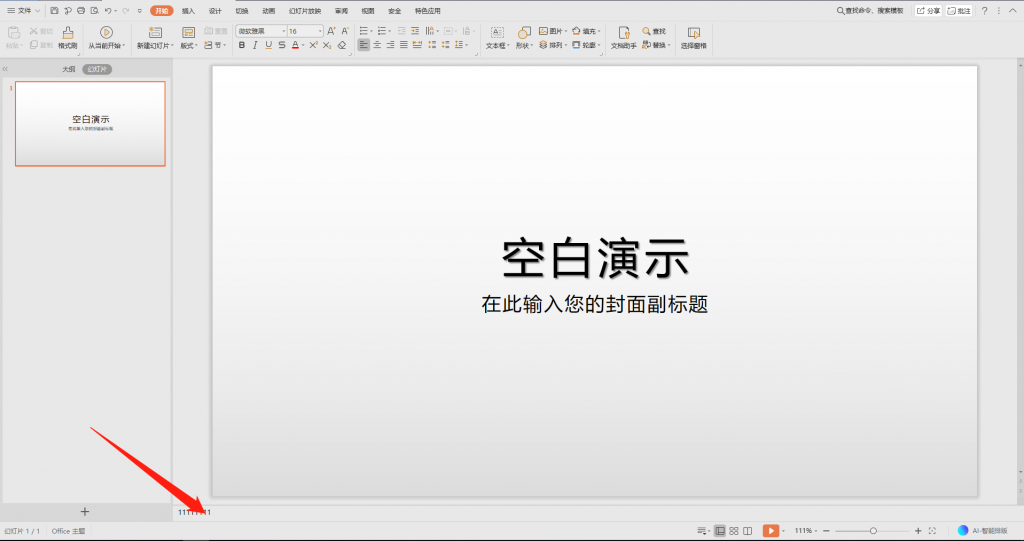Switch to the Design (设计) tab

[215, 10]
